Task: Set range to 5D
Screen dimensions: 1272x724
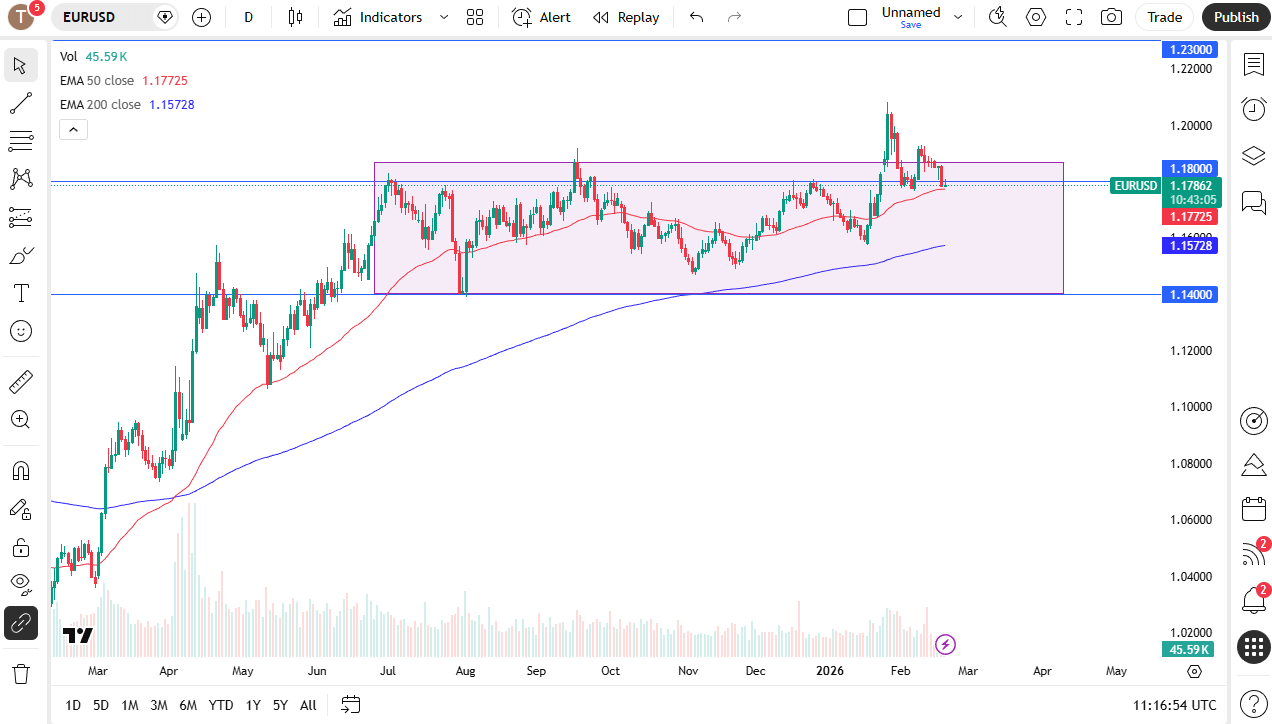Action: coord(101,705)
